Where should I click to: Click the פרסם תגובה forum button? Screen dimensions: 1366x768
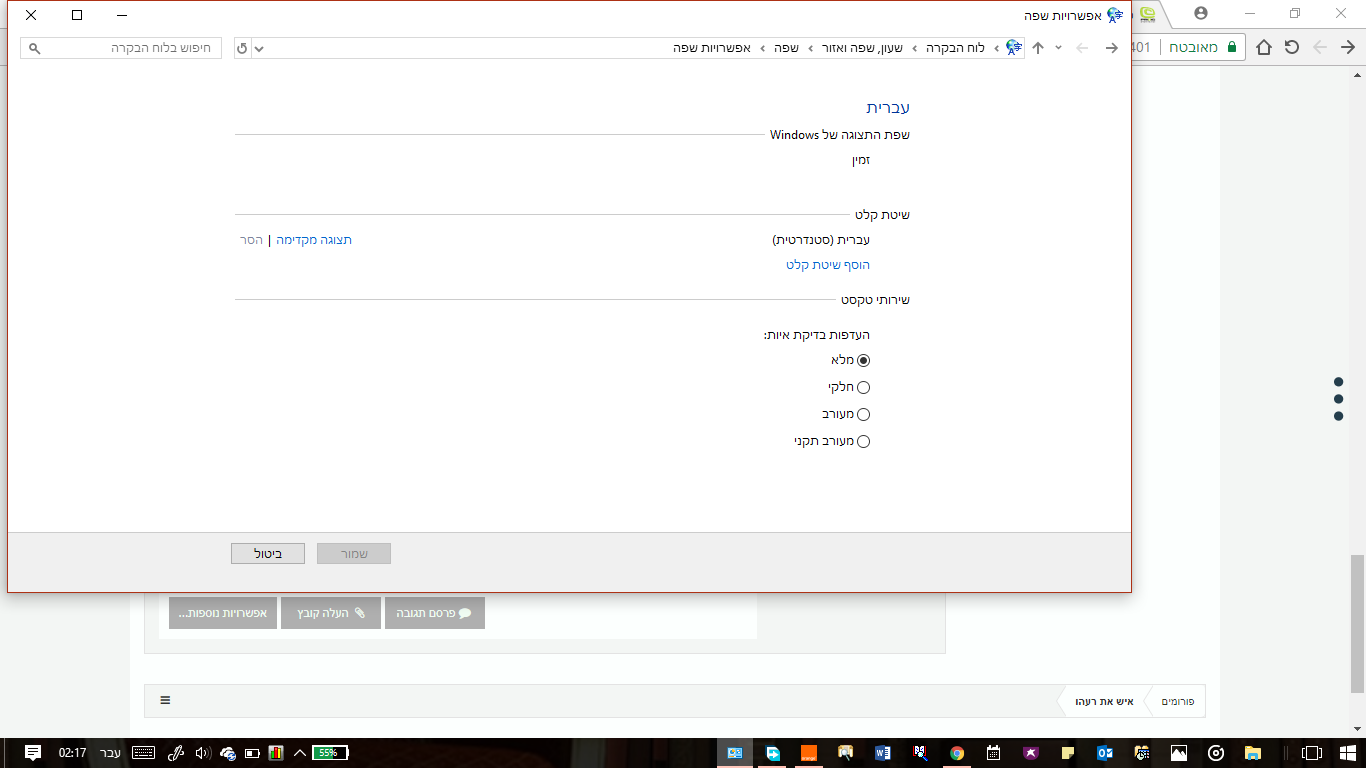click(435, 613)
